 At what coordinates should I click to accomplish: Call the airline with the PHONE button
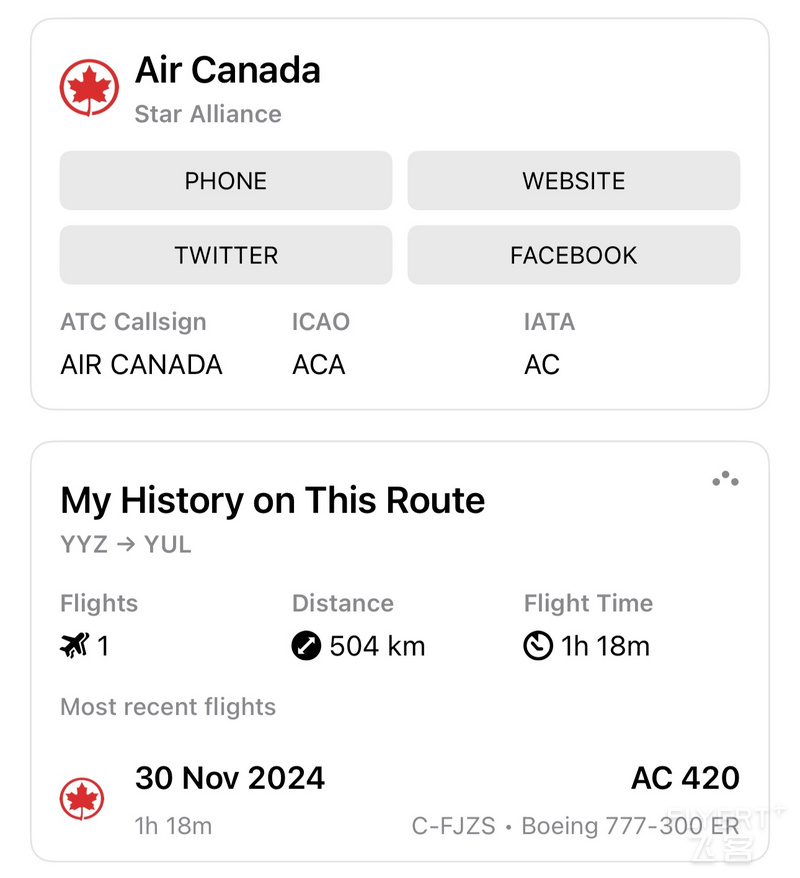(226, 180)
